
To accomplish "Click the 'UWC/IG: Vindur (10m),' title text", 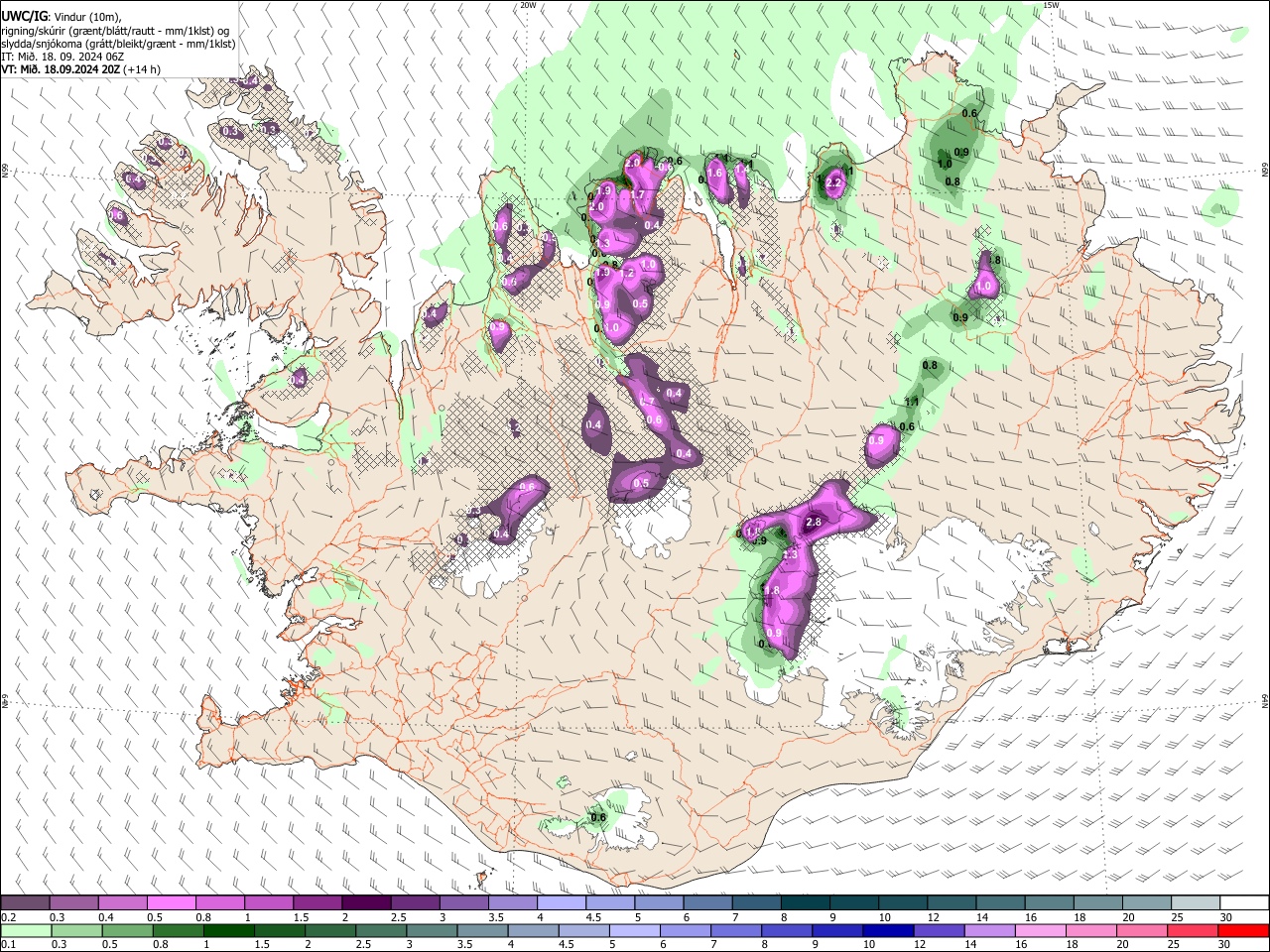I will tap(62, 17).
